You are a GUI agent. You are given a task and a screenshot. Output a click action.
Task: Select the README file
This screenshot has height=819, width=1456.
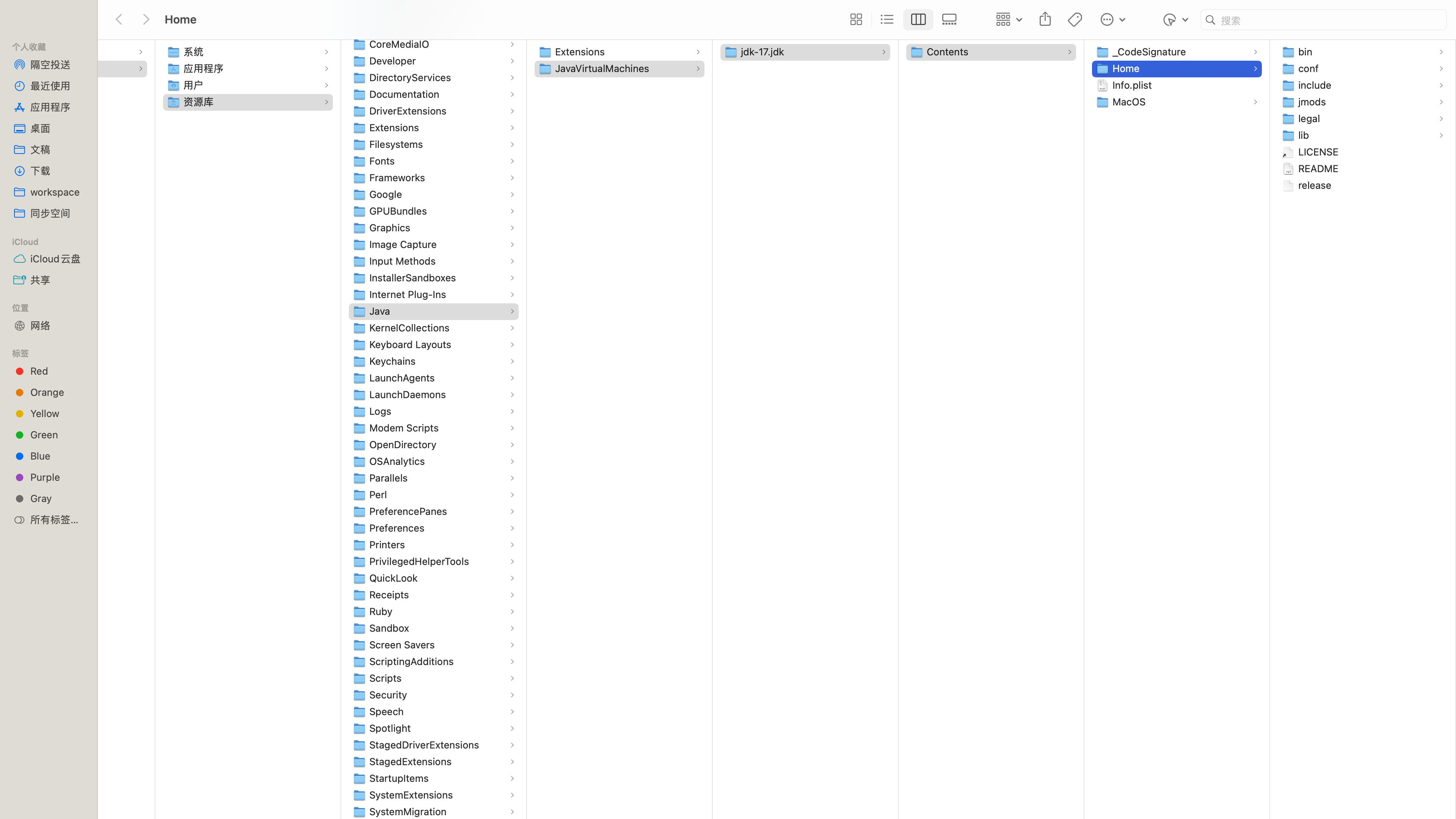tap(1318, 169)
